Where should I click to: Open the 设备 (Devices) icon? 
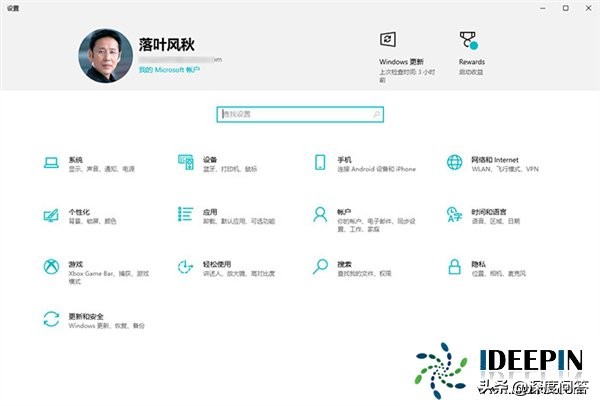coord(186,162)
